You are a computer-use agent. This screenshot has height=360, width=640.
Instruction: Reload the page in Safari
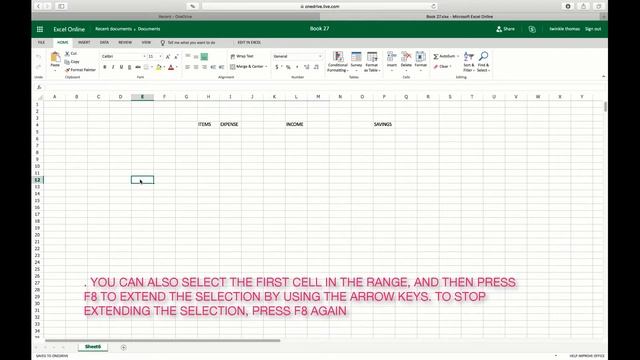coord(433,6)
